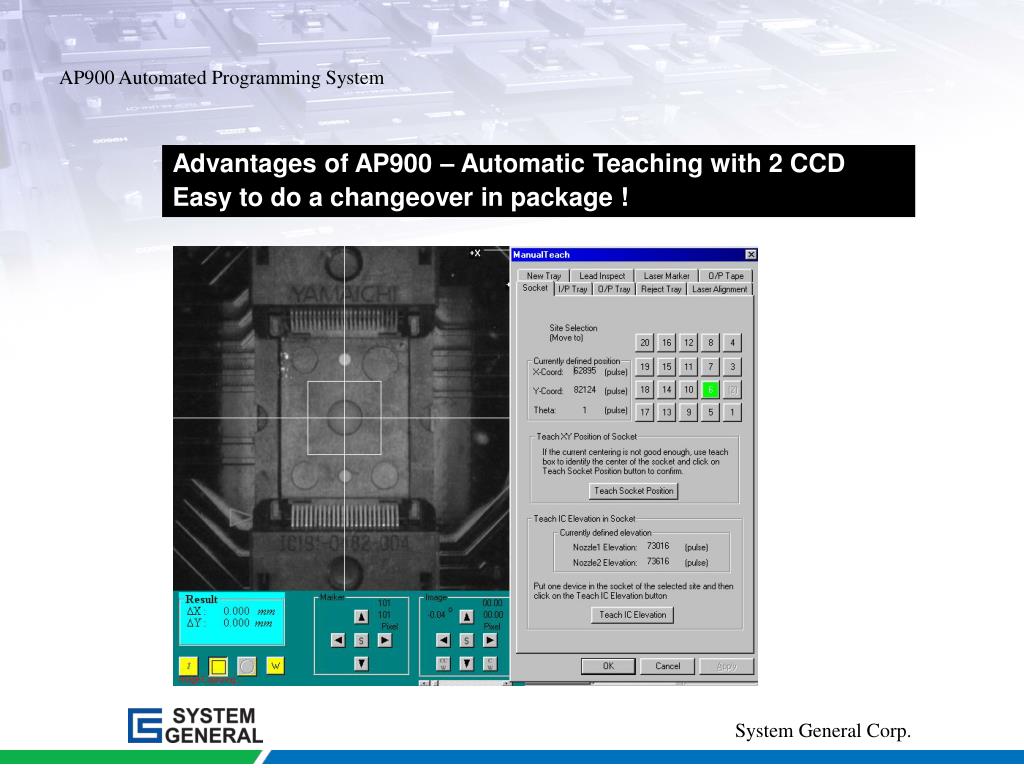Close the ManualTeach dialog

[751, 255]
